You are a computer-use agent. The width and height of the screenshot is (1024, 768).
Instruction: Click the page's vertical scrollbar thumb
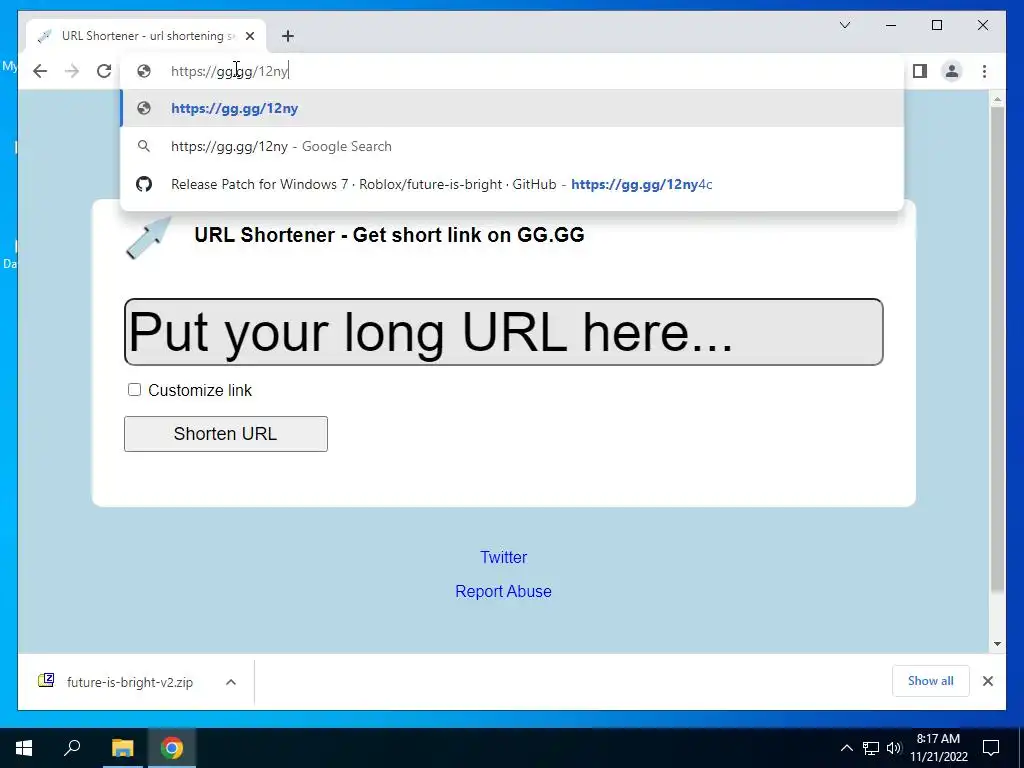pos(997,349)
